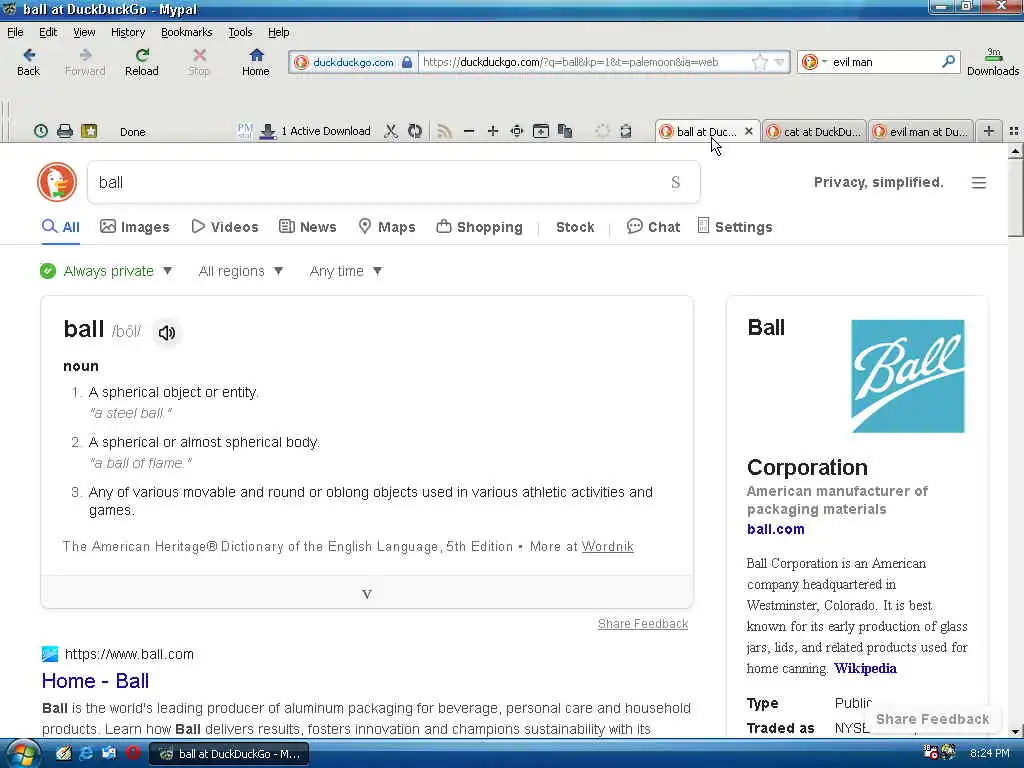Open the View menu

click(x=84, y=32)
